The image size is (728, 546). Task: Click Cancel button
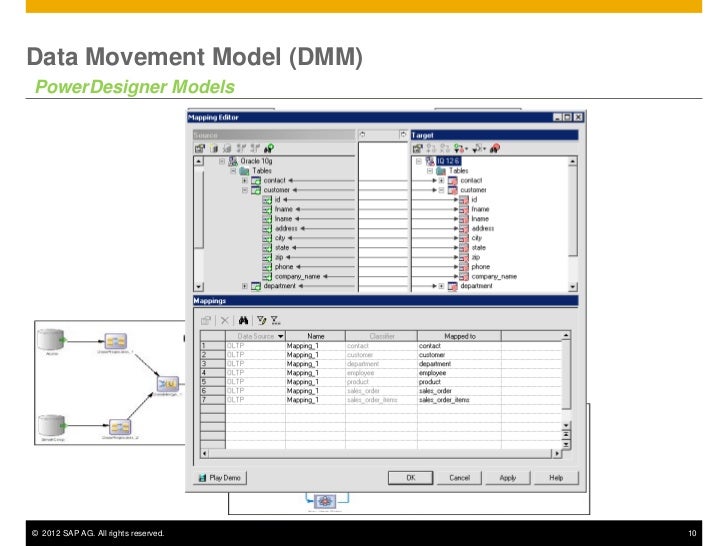[460, 478]
